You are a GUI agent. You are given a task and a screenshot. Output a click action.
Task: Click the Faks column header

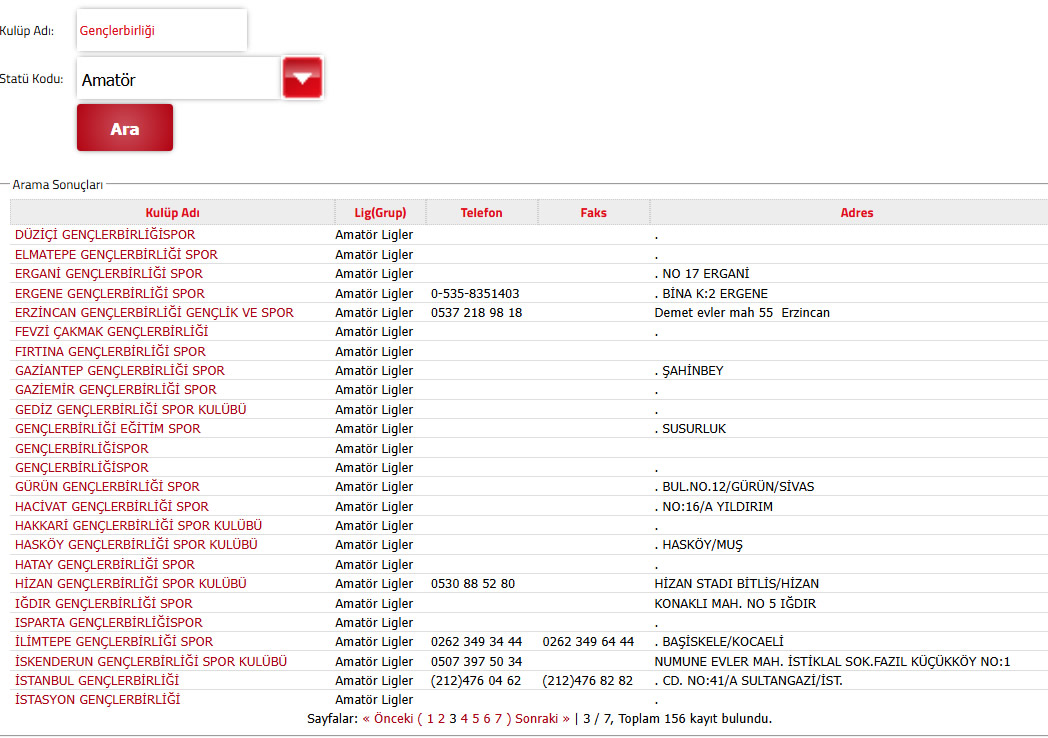click(594, 213)
